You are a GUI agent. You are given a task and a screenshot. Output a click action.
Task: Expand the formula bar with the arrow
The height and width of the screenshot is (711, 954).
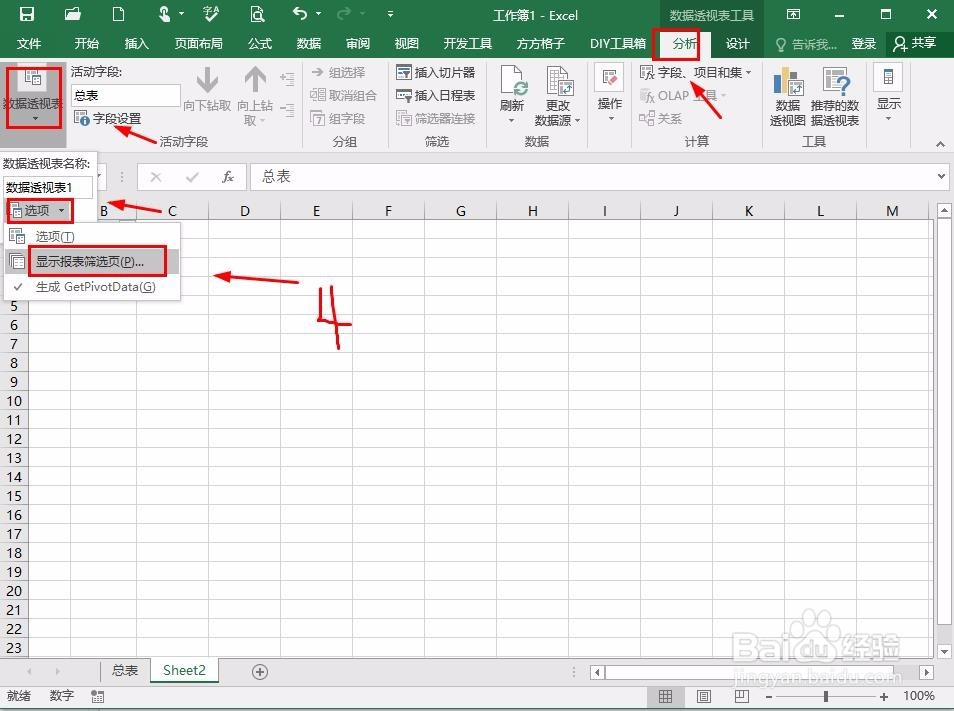(942, 177)
